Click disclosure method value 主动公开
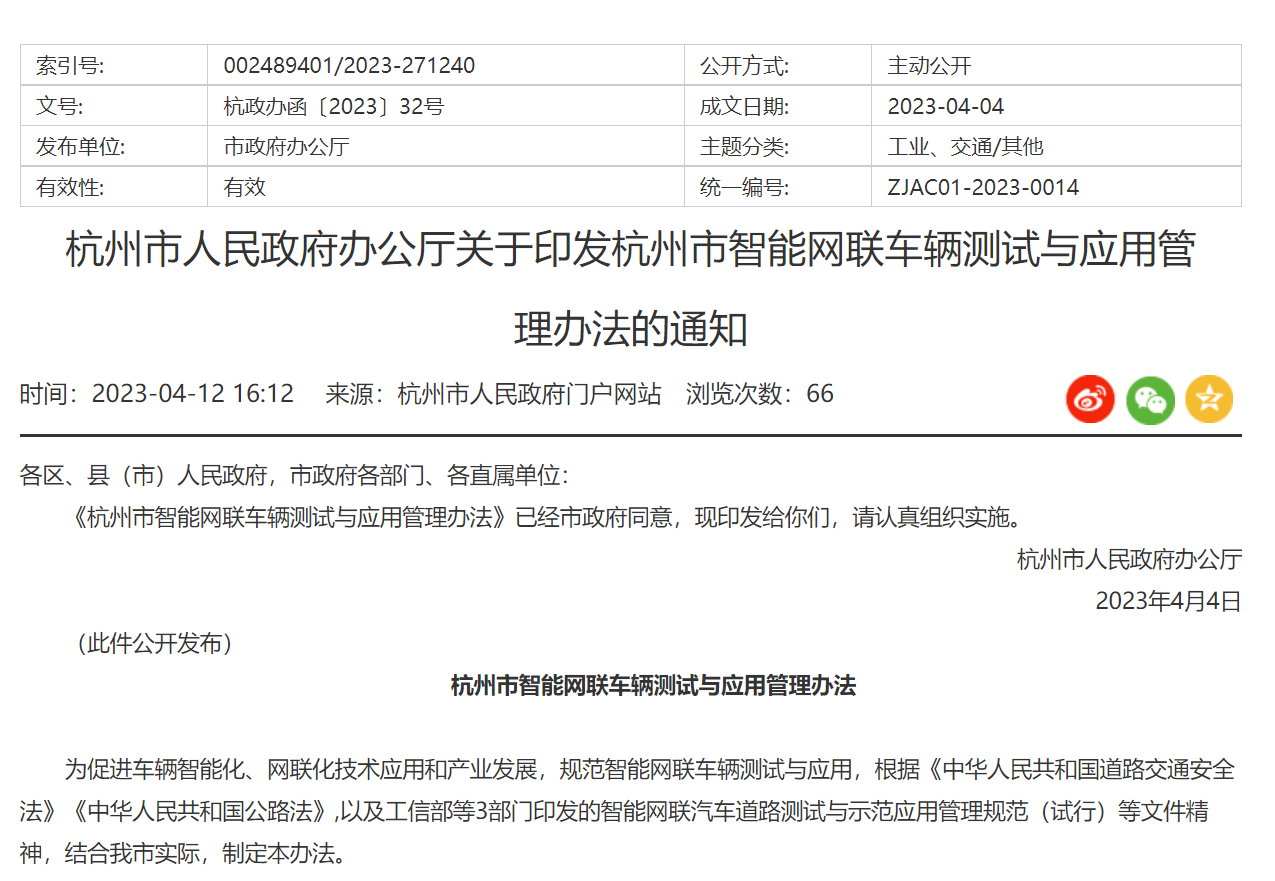Screen dimensions: 1275x881 (x=929, y=66)
